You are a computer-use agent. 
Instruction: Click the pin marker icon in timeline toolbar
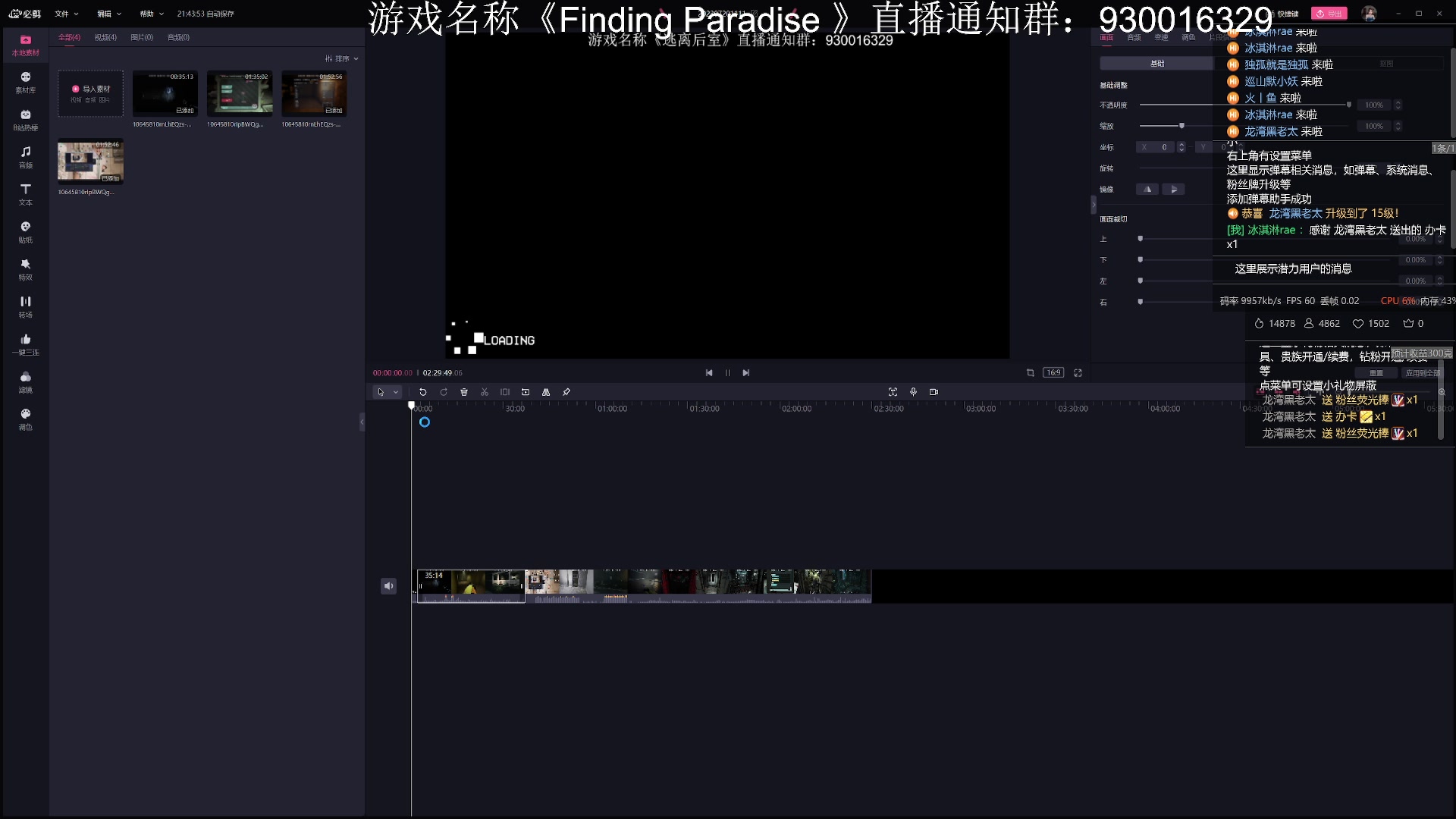[x=566, y=392]
